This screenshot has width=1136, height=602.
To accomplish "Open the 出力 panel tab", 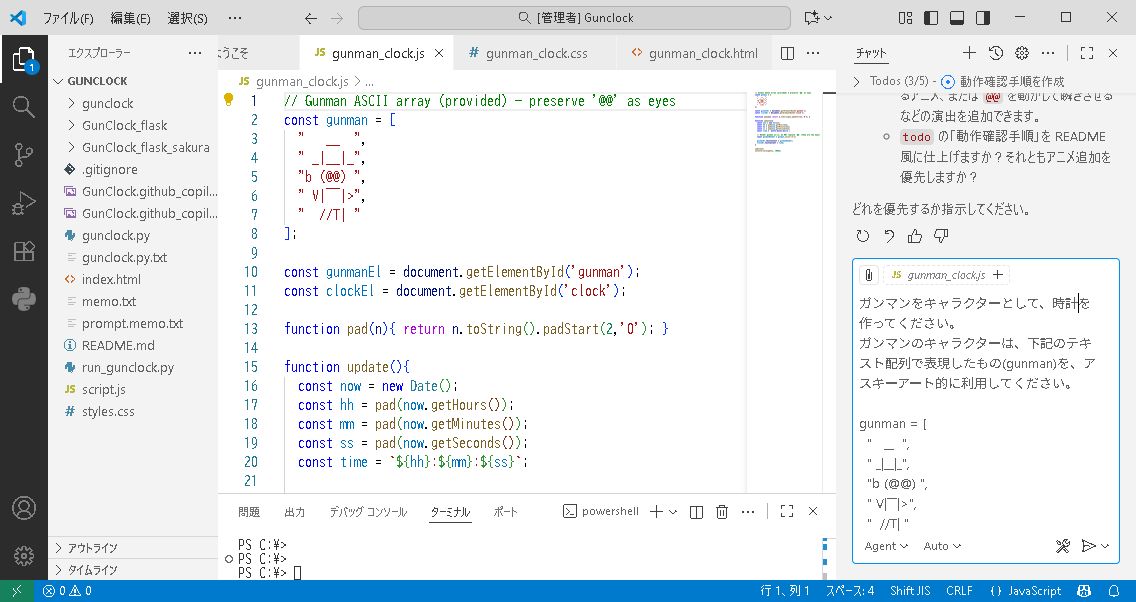I will pos(294,512).
